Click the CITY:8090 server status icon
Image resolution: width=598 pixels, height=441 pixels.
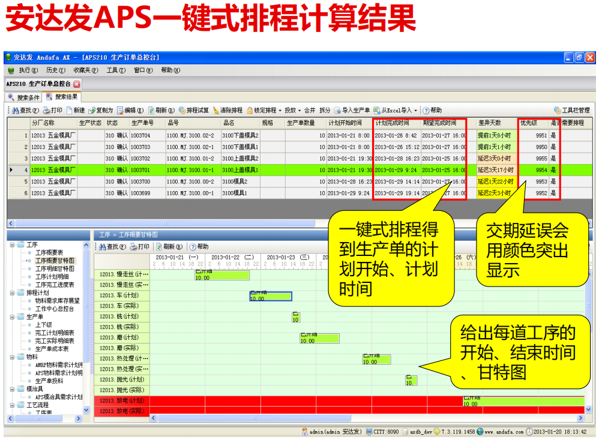pos(369,432)
